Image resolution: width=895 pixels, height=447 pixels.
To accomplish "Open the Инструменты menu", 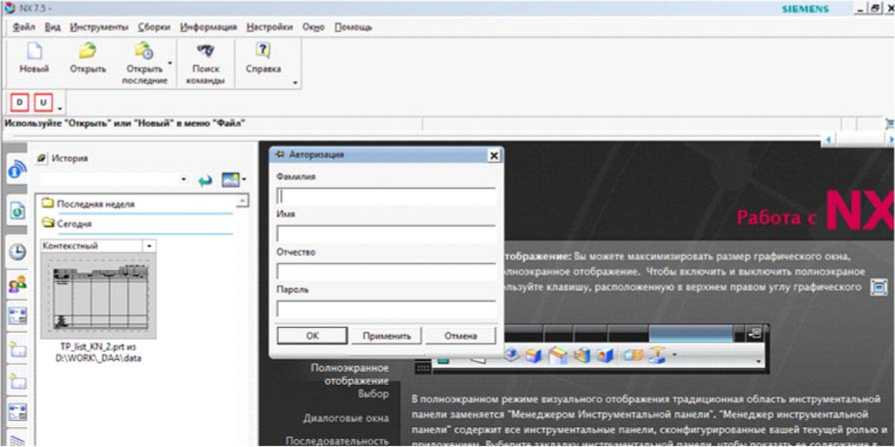I will click(x=99, y=27).
